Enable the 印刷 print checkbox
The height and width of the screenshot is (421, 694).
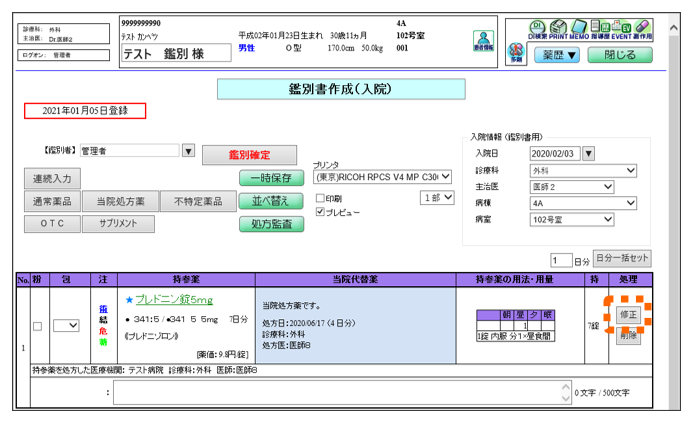click(320, 199)
